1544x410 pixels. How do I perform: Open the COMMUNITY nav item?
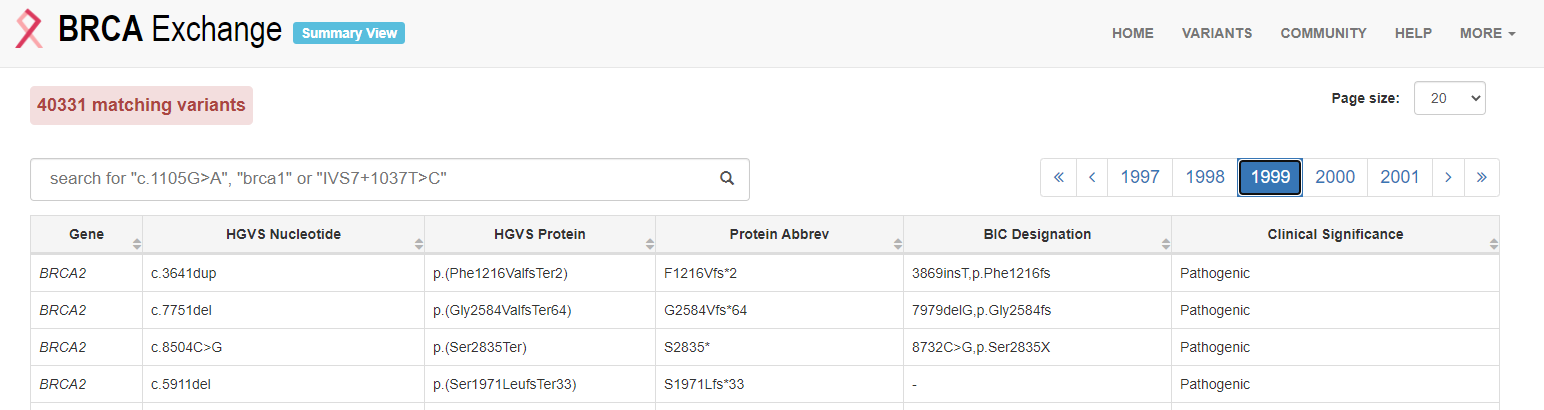(1323, 33)
